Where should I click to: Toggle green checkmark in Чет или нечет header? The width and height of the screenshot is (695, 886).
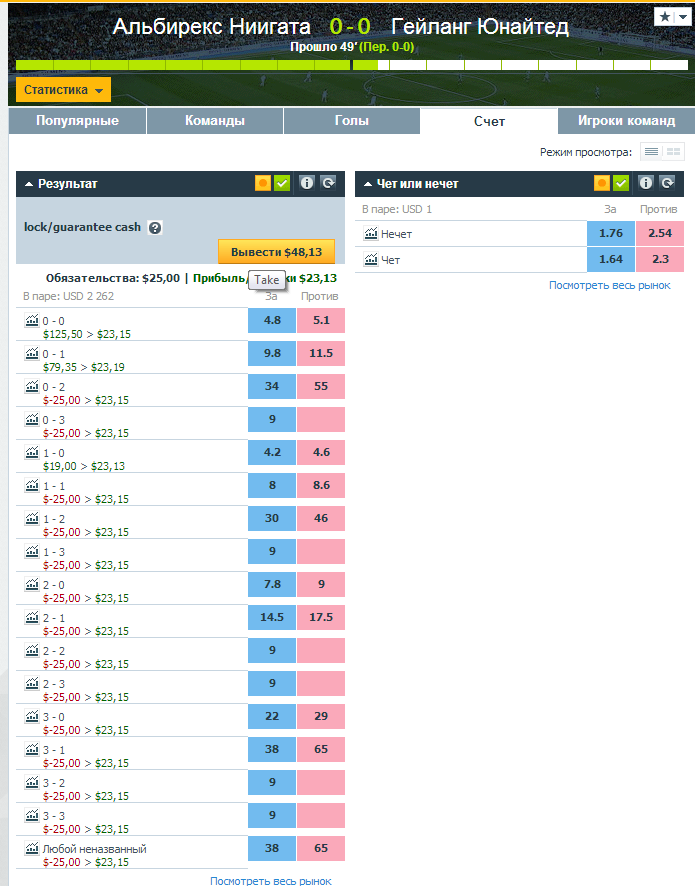click(x=621, y=183)
